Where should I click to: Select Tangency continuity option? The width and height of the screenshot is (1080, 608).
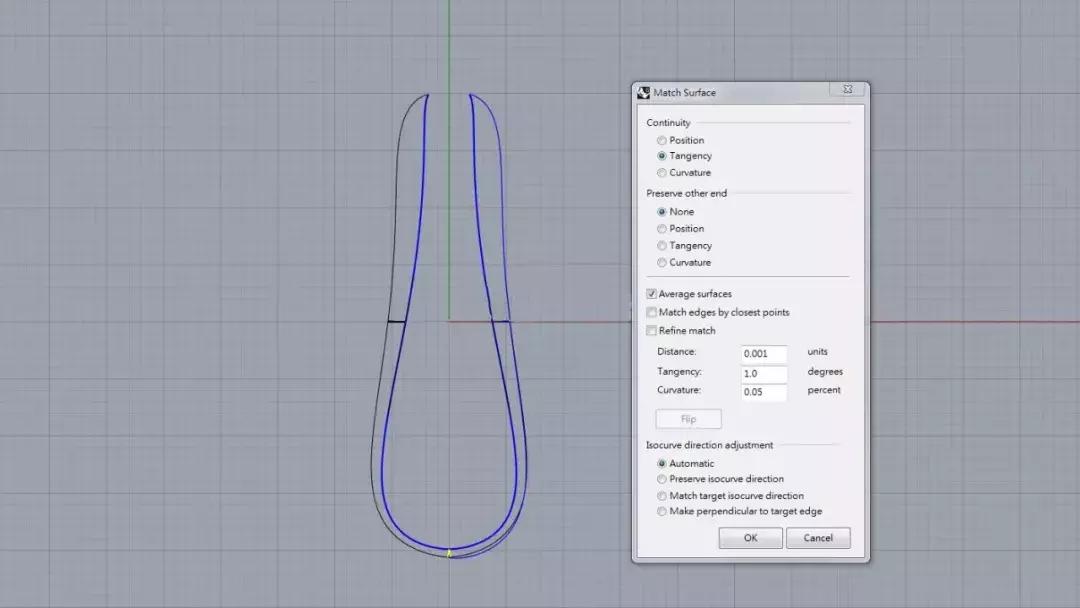(662, 156)
